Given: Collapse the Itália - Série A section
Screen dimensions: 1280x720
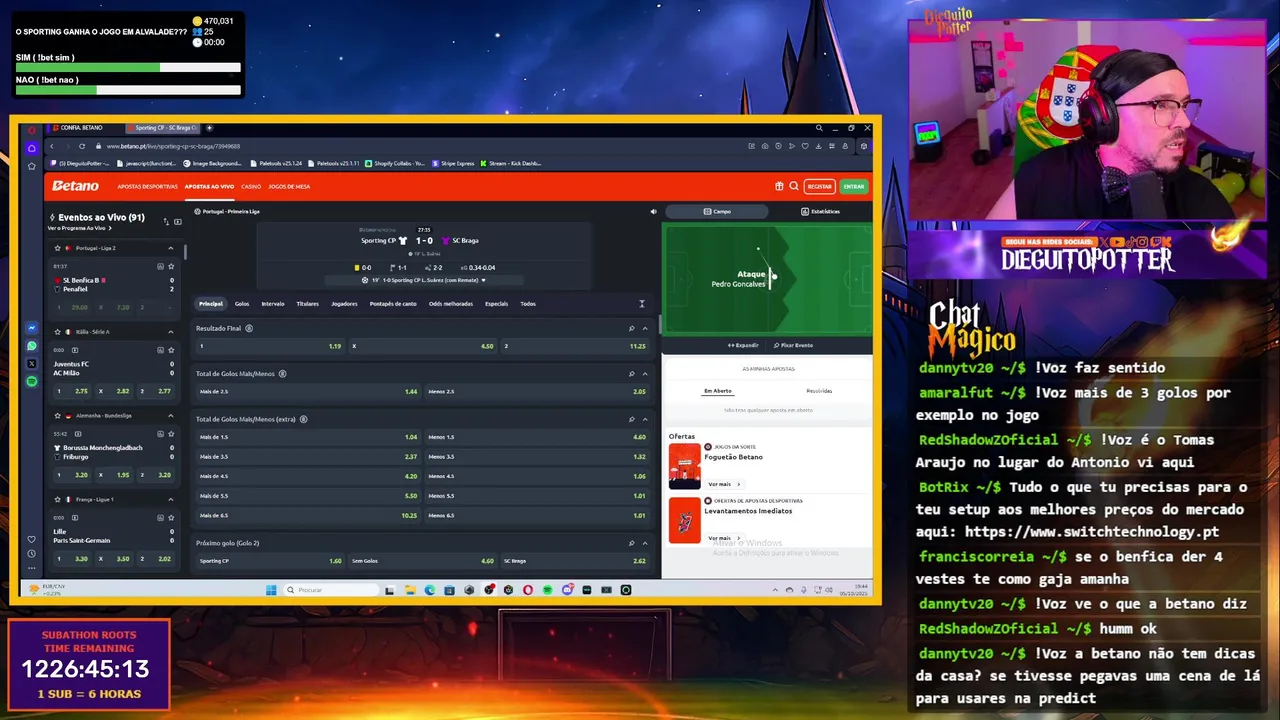Looking at the screenshot, I should (170, 332).
